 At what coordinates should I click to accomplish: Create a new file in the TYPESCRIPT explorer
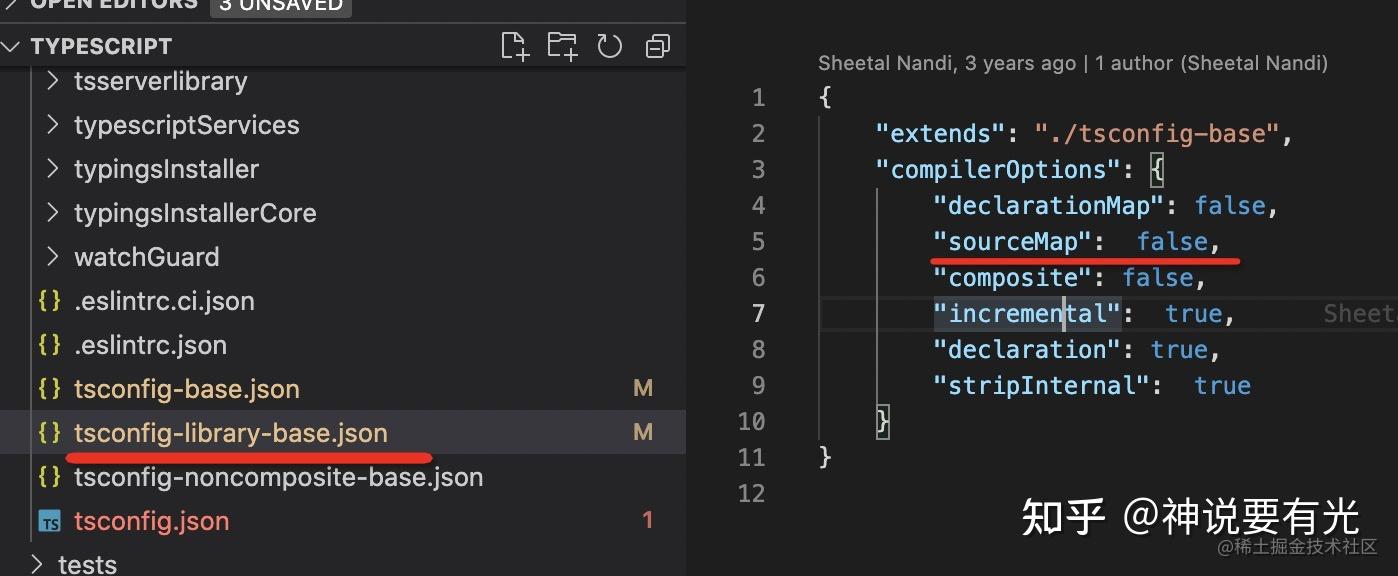coord(514,45)
